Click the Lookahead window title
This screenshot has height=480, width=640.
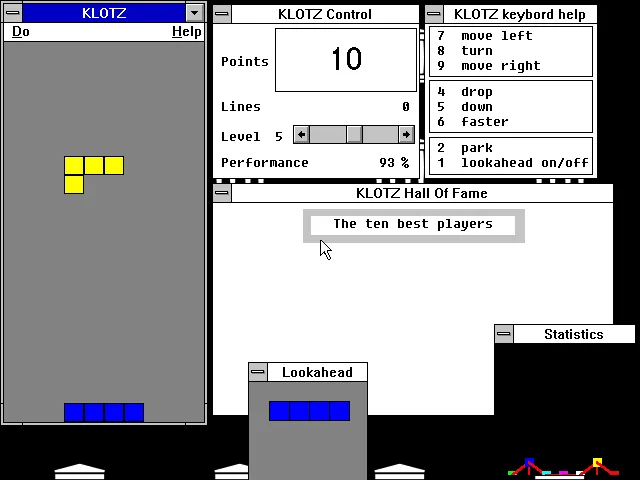click(x=317, y=372)
